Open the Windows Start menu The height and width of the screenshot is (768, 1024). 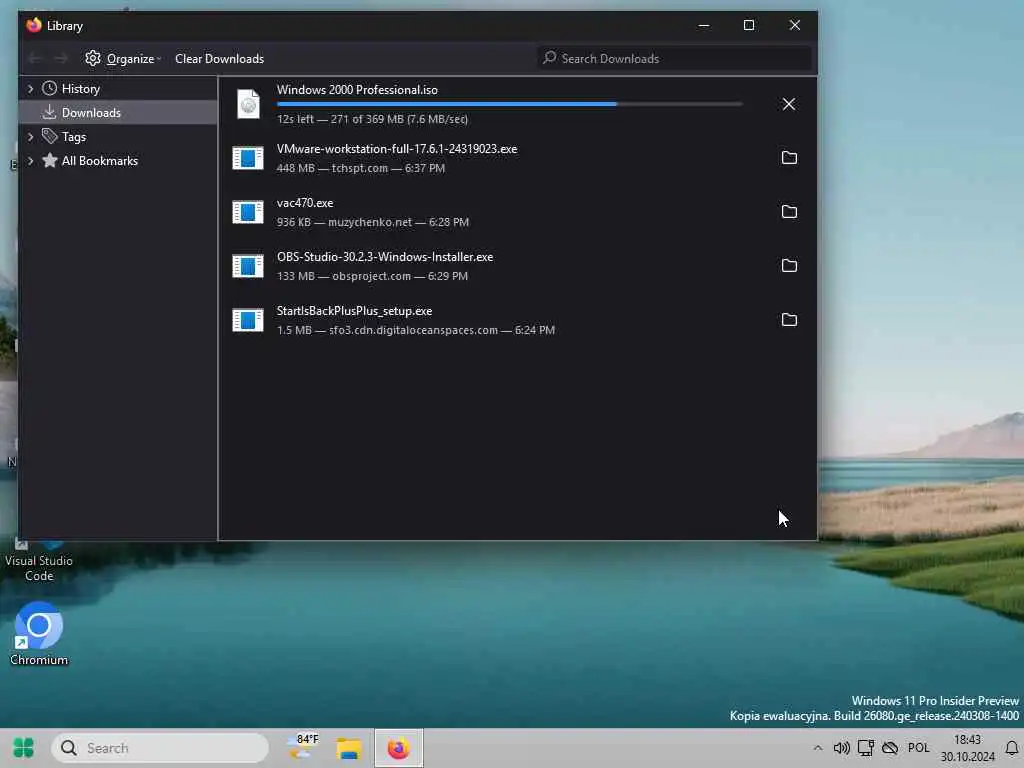pos(24,748)
